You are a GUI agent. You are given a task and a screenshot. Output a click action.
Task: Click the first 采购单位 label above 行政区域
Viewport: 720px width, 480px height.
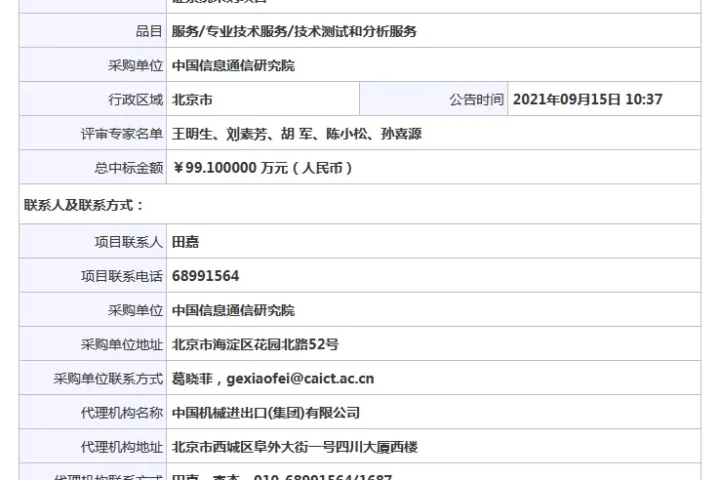(135, 66)
